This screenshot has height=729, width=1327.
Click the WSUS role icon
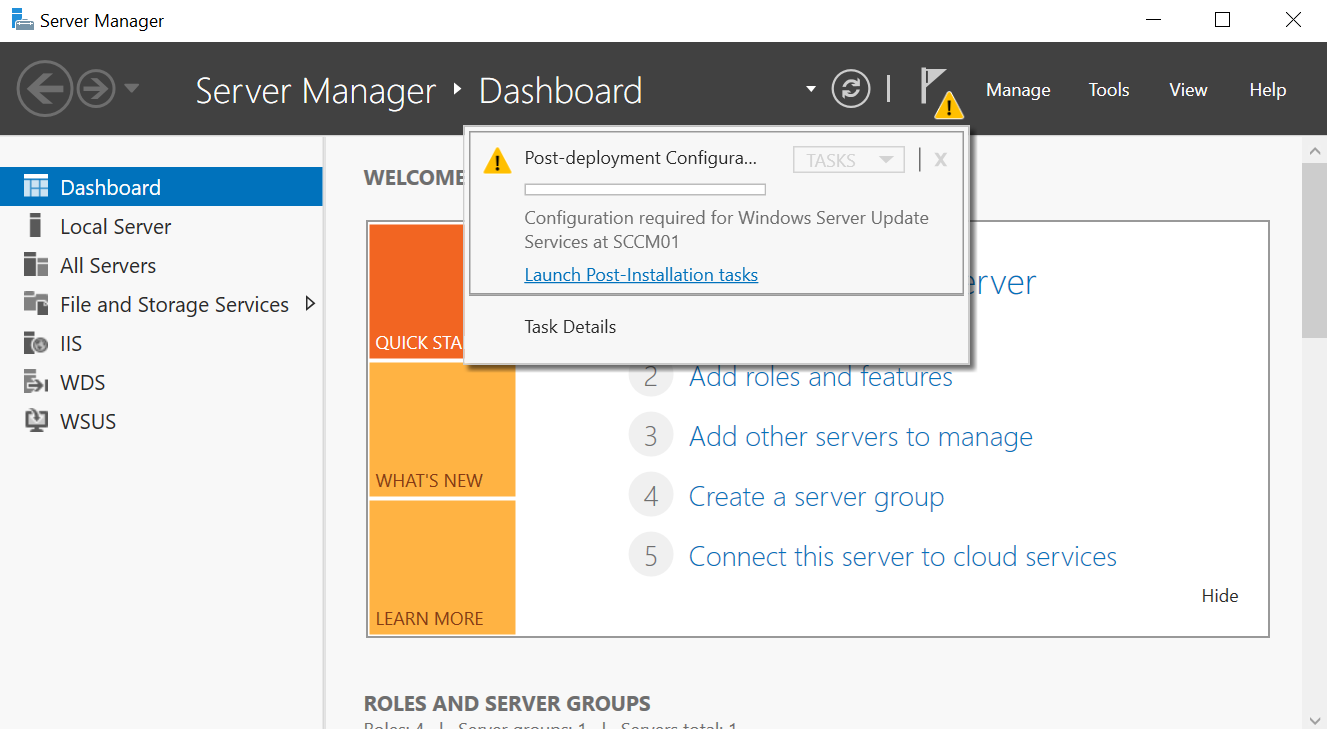(36, 421)
